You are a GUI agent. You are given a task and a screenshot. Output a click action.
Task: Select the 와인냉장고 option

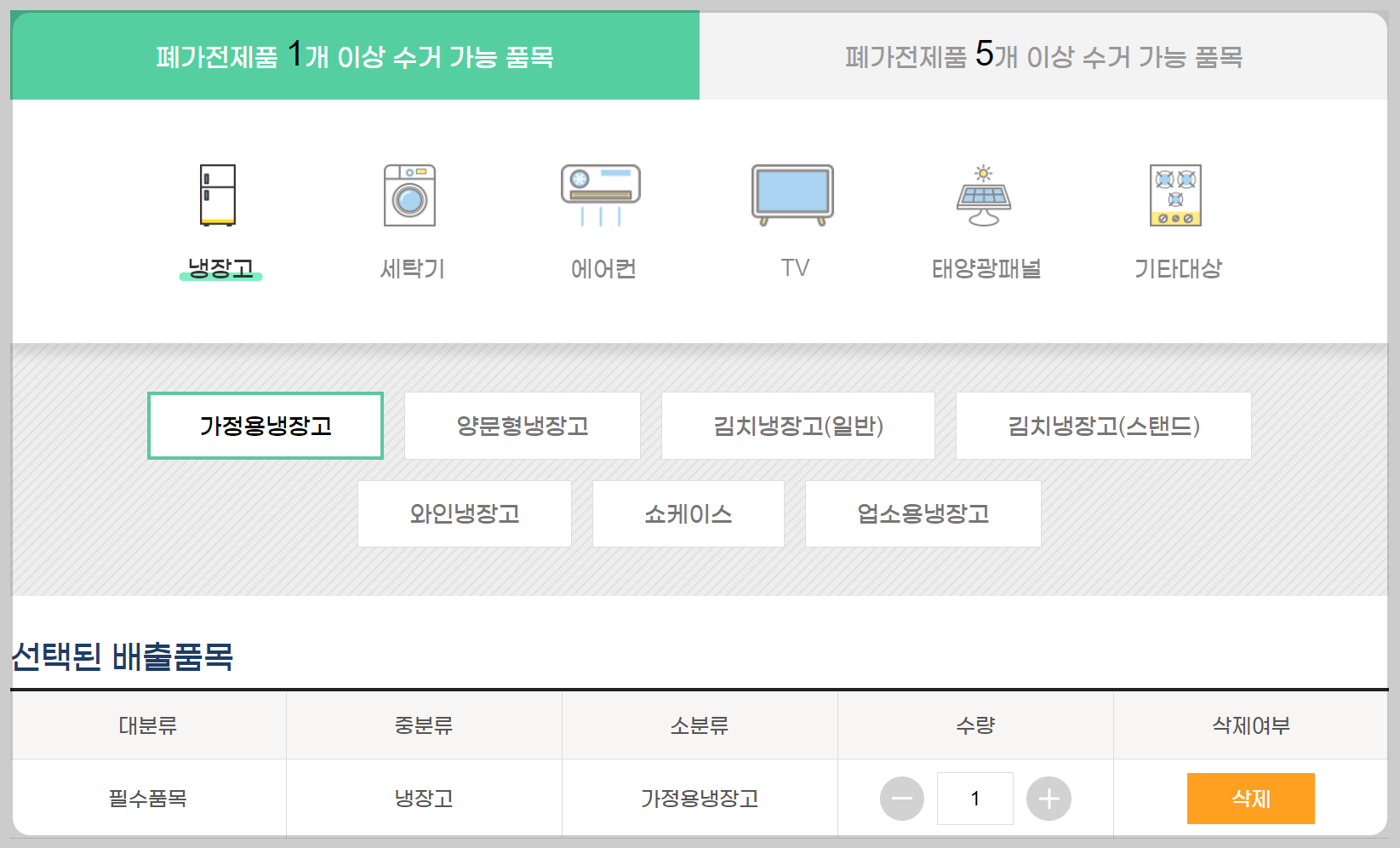pyautogui.click(x=465, y=513)
